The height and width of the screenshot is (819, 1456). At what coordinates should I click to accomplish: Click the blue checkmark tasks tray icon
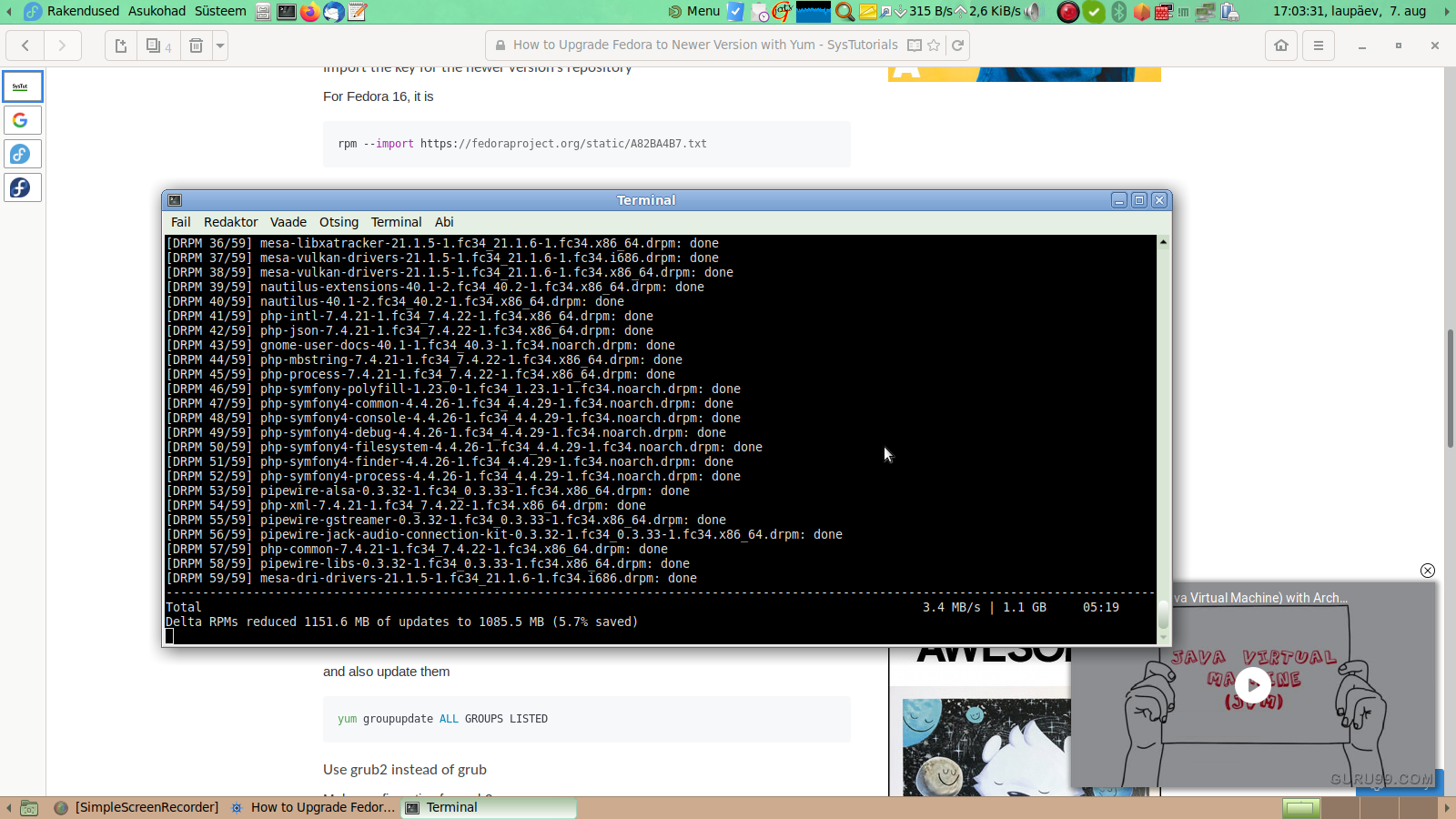pos(736,12)
